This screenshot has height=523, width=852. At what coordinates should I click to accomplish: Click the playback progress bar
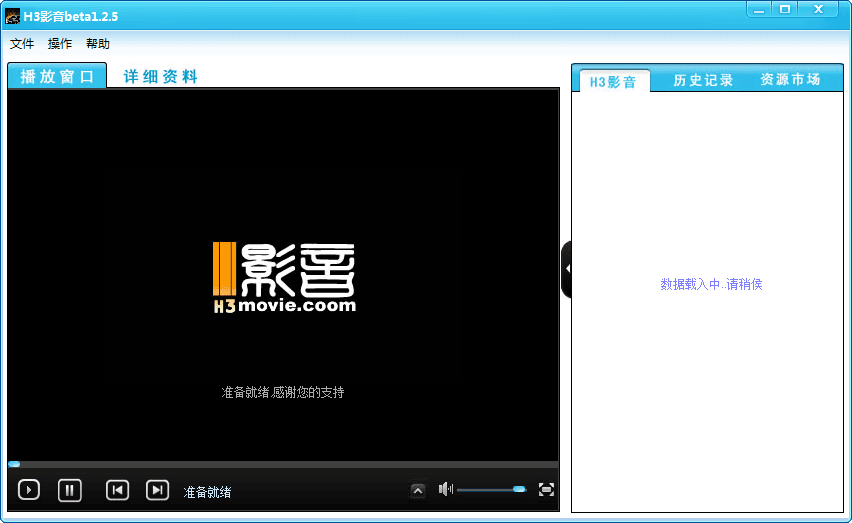coord(282,464)
